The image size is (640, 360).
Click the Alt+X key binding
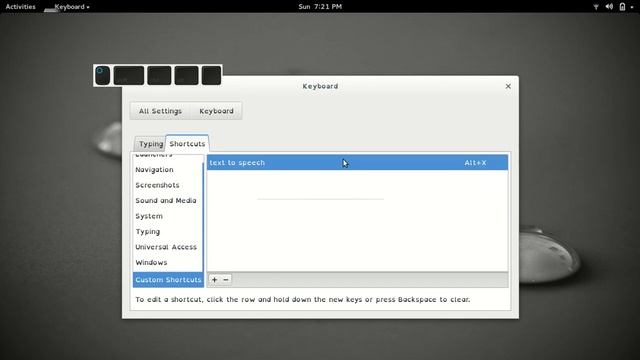tap(476, 162)
